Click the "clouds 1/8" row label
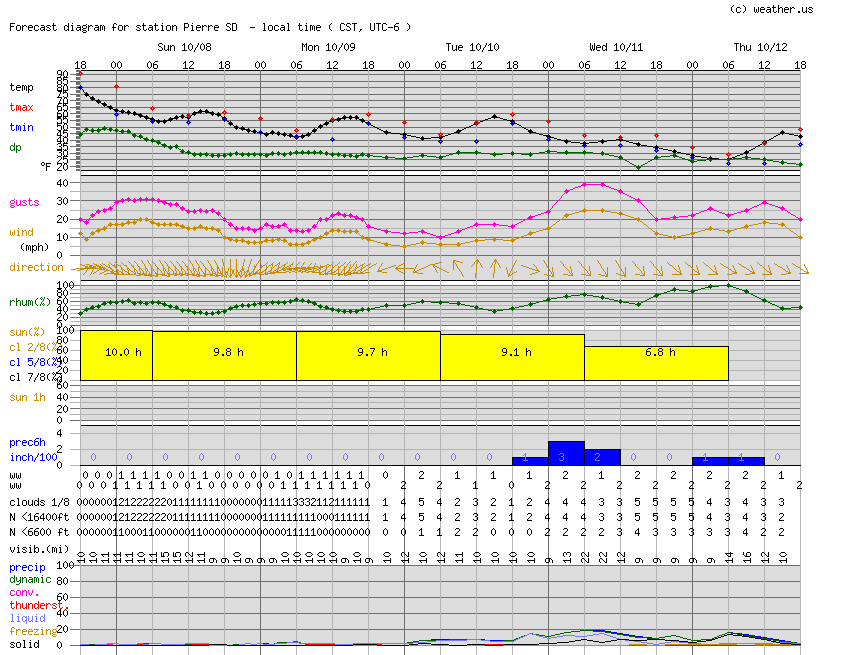Screen dimensions: 850x655 pyautogui.click(x=39, y=503)
